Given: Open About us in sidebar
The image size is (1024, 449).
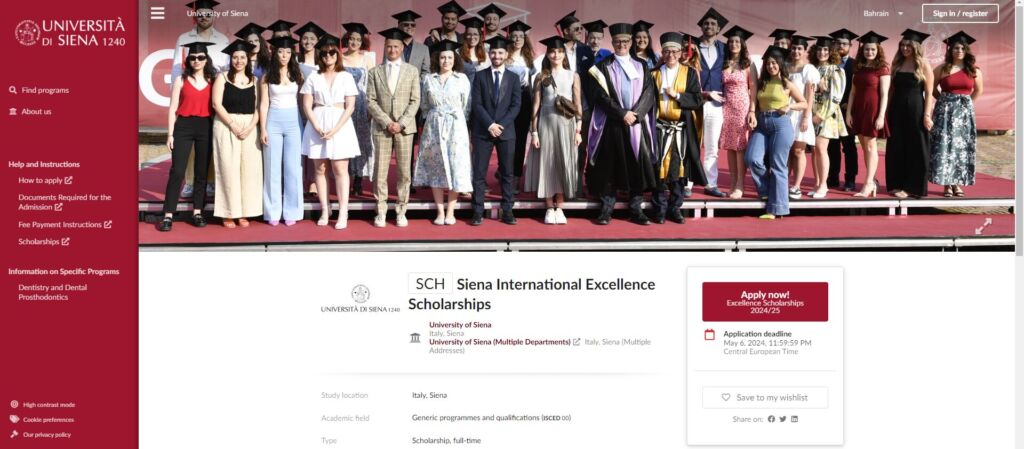Looking at the screenshot, I should pyautogui.click(x=30, y=112).
